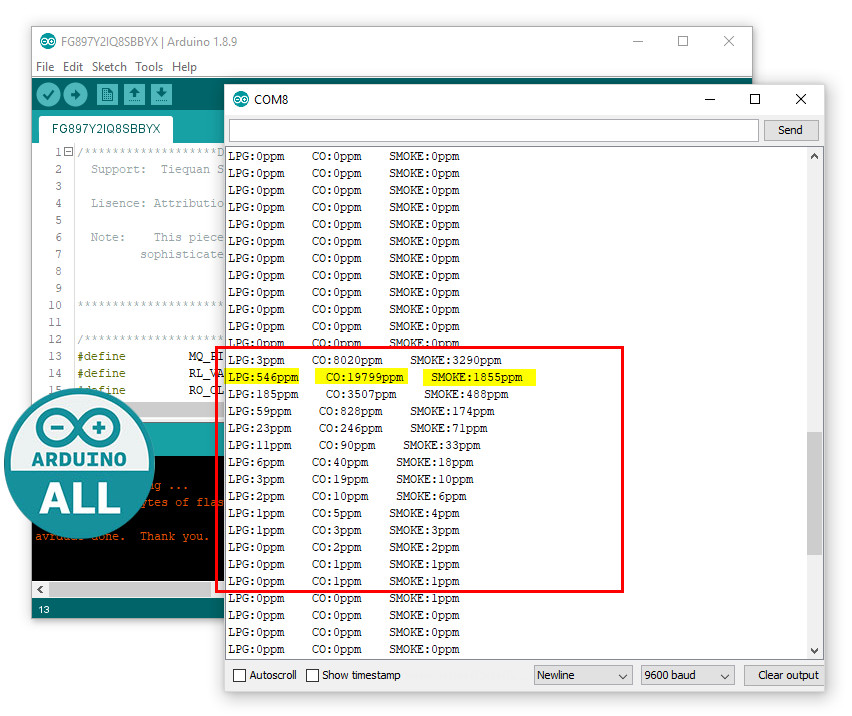This screenshot has width=852, height=716.
Task: Click the SMOKE:18ppm value
Action: tap(435, 463)
